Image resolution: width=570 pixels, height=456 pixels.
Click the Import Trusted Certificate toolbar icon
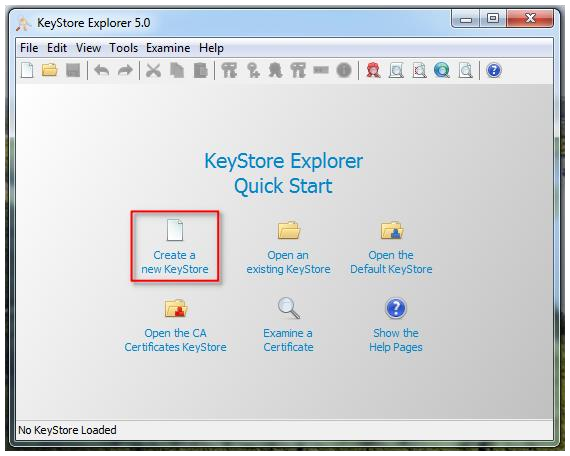276,70
